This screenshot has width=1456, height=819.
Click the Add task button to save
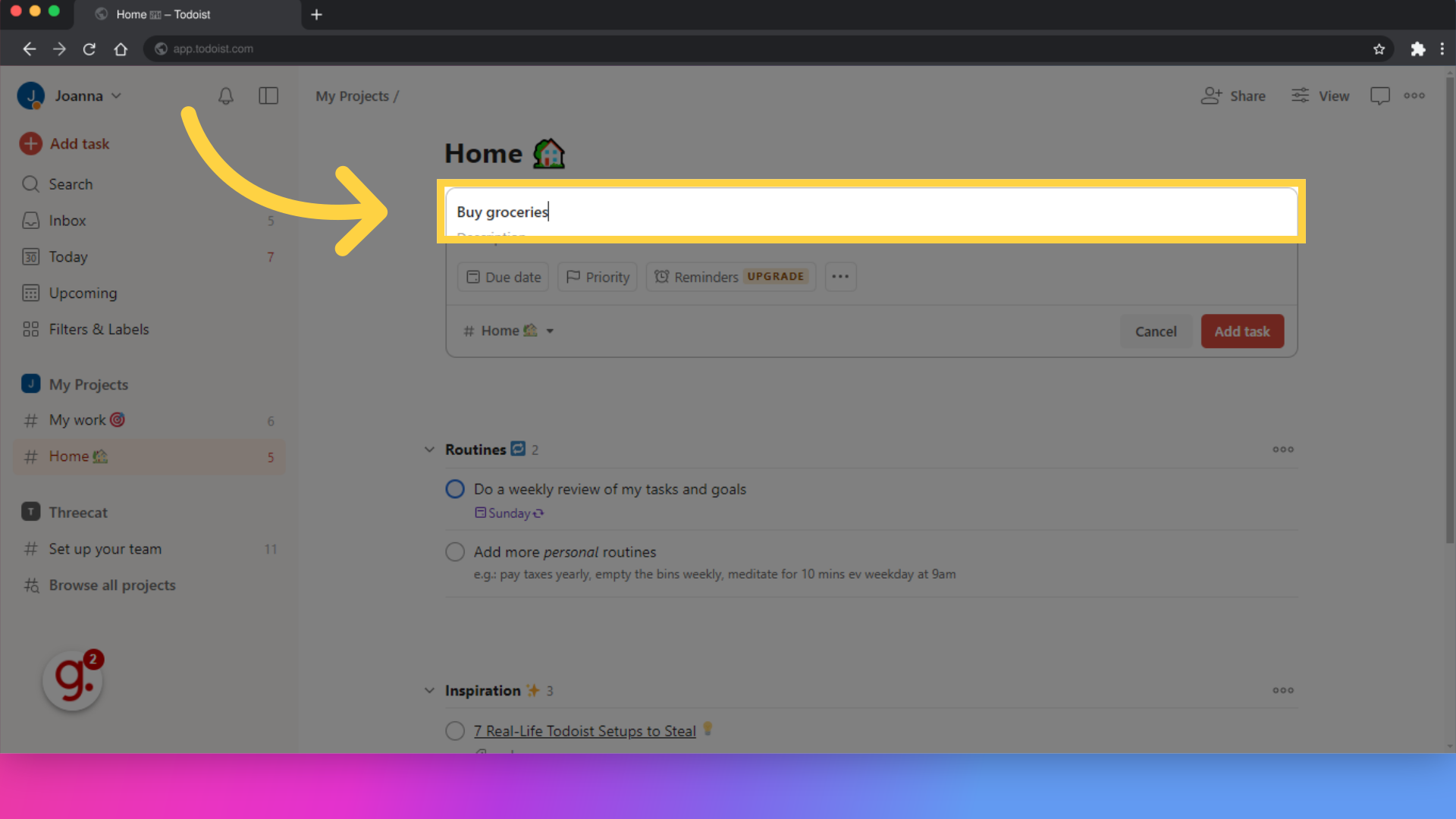(1242, 330)
